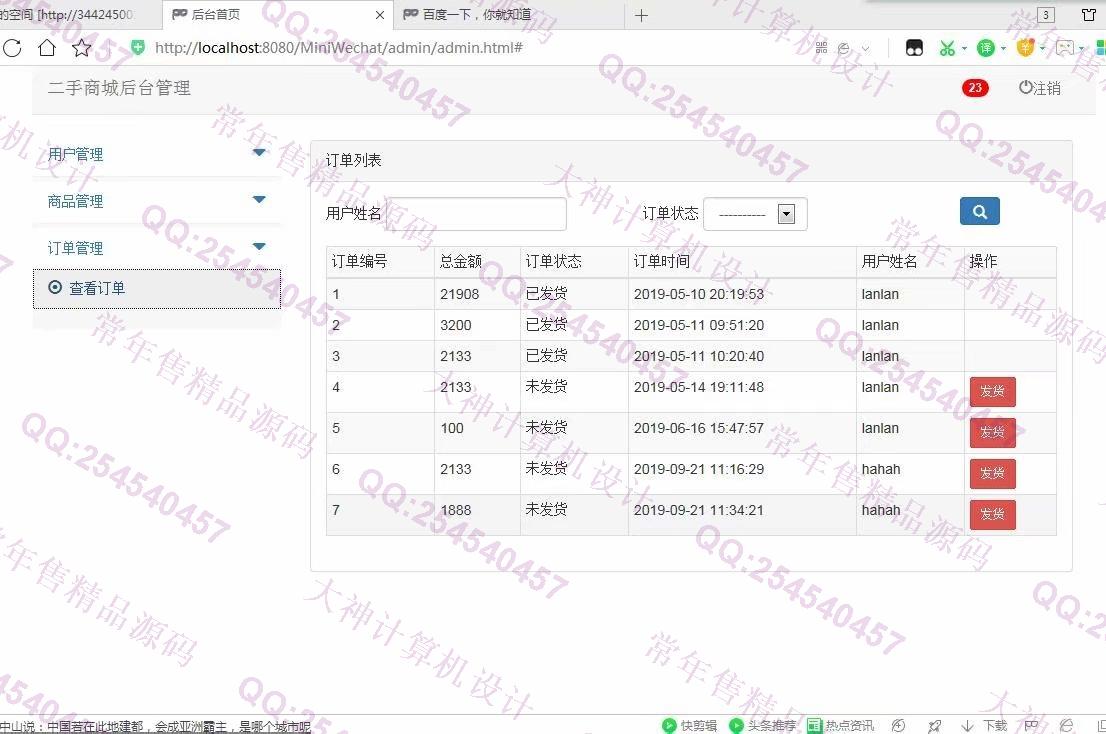Expand the 用户管理 menu
Screen dimensions: 1106x734
pos(157,154)
